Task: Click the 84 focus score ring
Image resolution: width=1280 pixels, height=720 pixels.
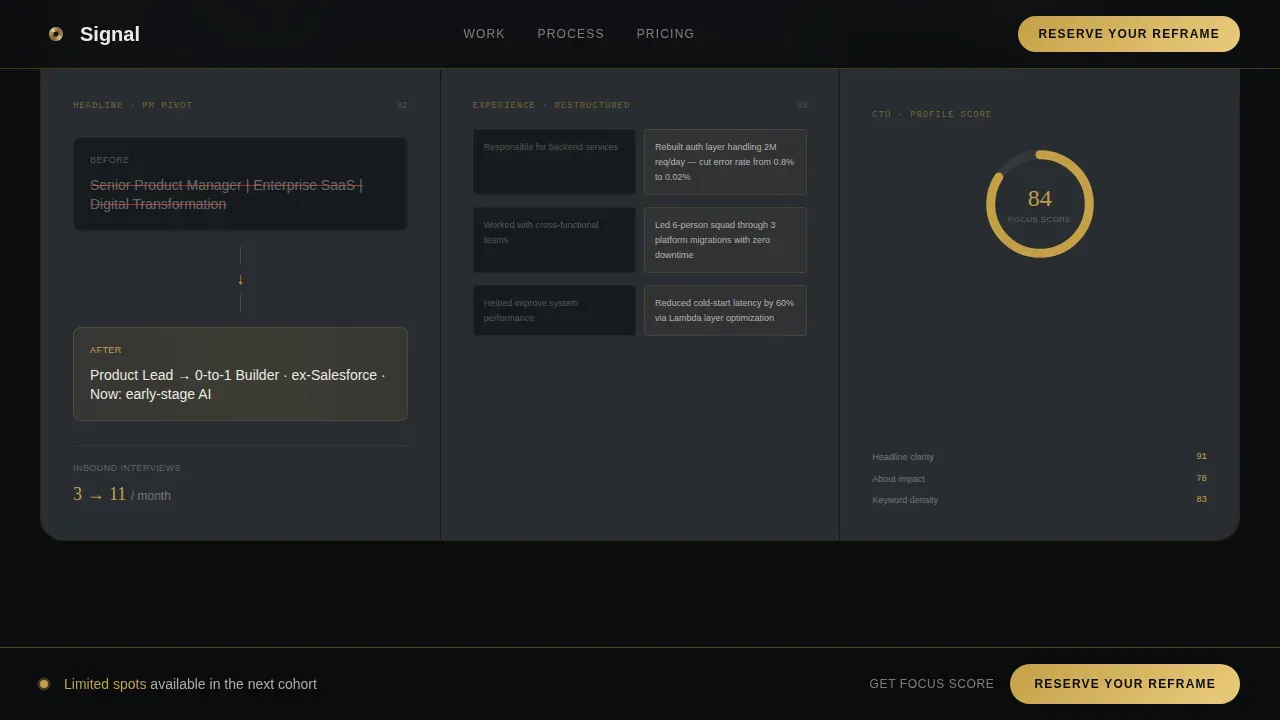Action: [1040, 204]
